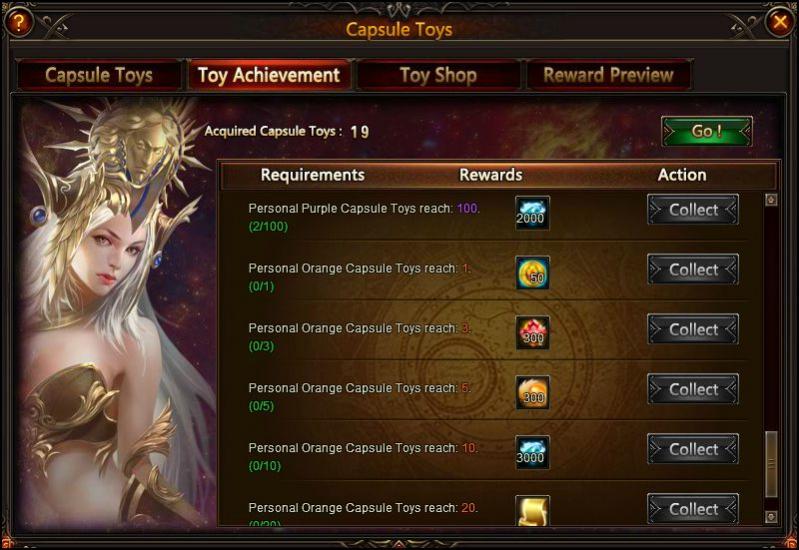Click the 300 orange shell reward icon

[532, 392]
